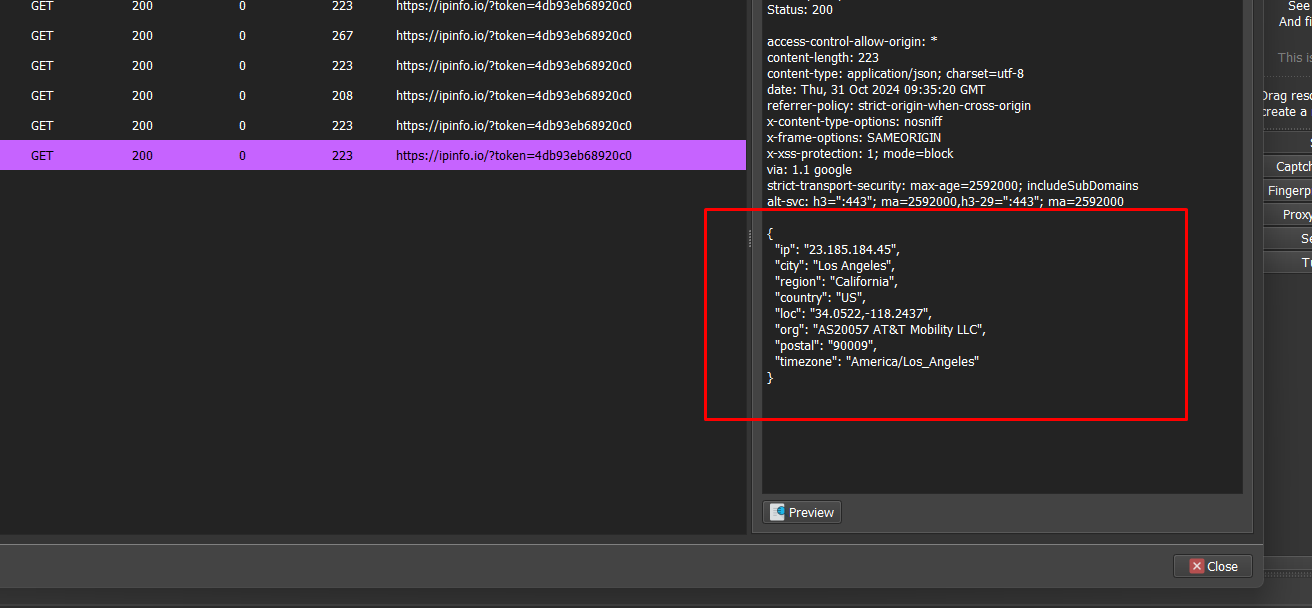
Task: Open the partially visible Fingerprint side button
Action: click(1290, 191)
